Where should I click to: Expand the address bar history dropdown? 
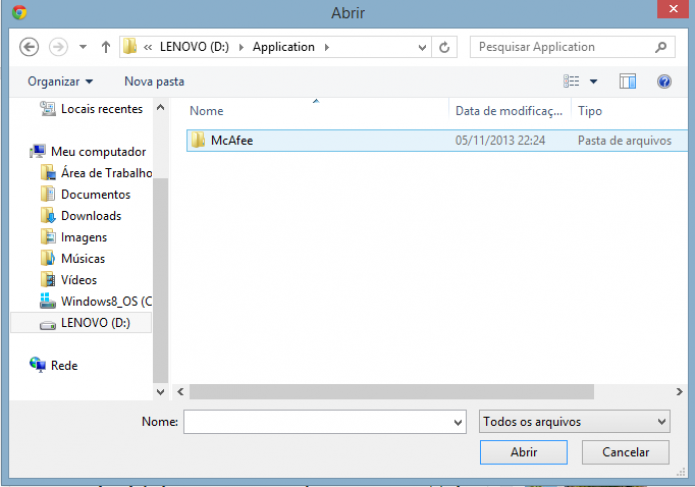[x=422, y=47]
